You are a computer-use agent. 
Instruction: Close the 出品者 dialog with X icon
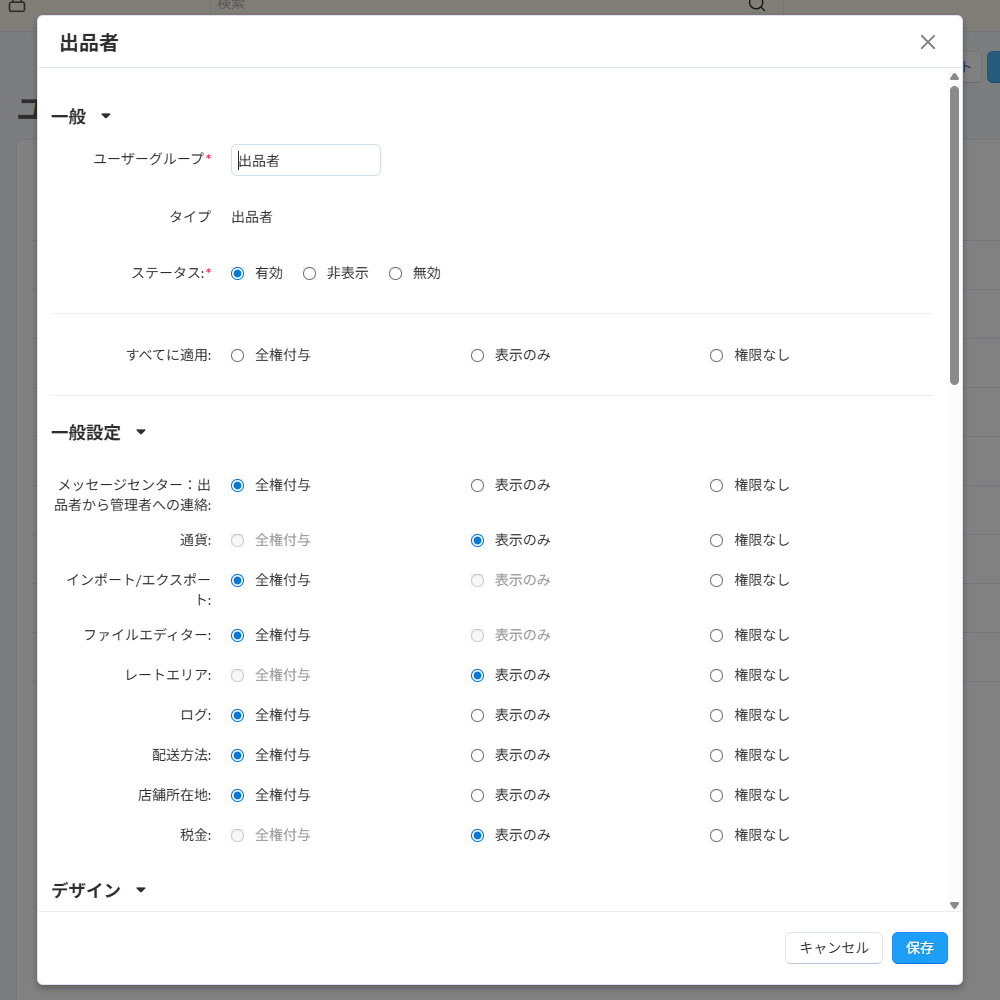click(927, 42)
